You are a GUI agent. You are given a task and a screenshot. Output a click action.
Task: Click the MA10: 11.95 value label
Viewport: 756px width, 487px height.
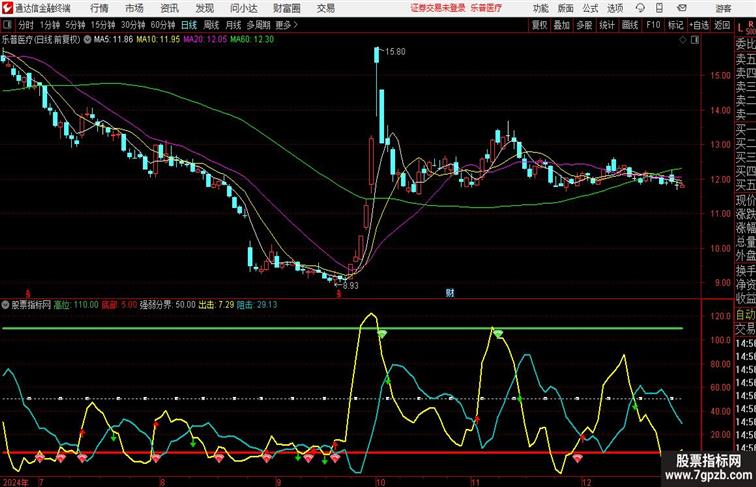click(158, 40)
